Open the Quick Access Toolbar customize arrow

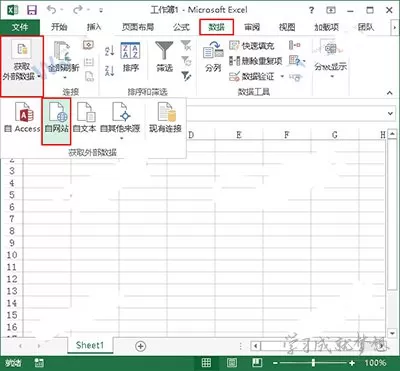click(x=101, y=11)
